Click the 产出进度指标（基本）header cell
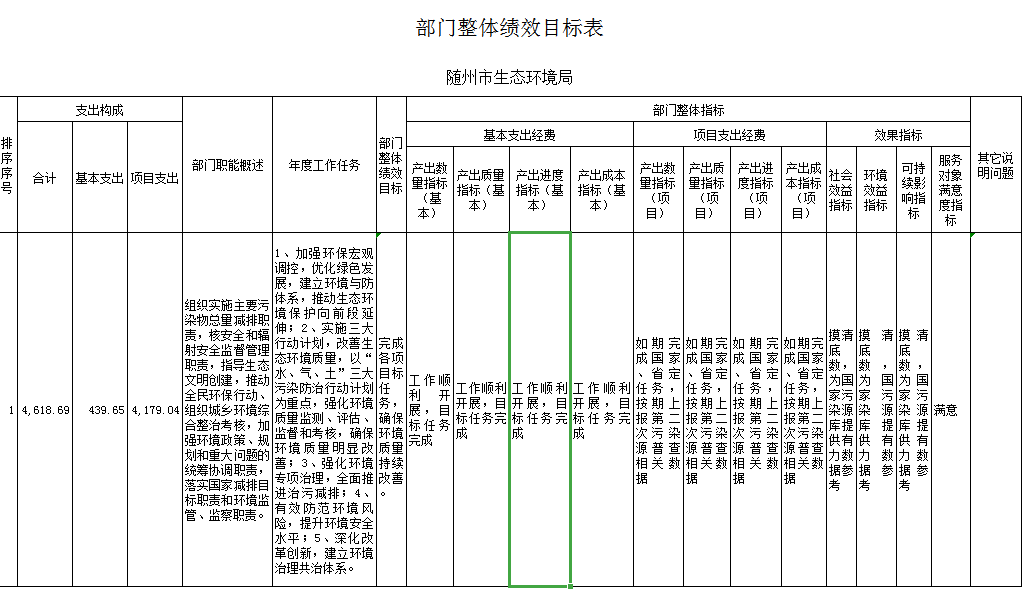Image resolution: width=1024 pixels, height=590 pixels. coord(540,190)
